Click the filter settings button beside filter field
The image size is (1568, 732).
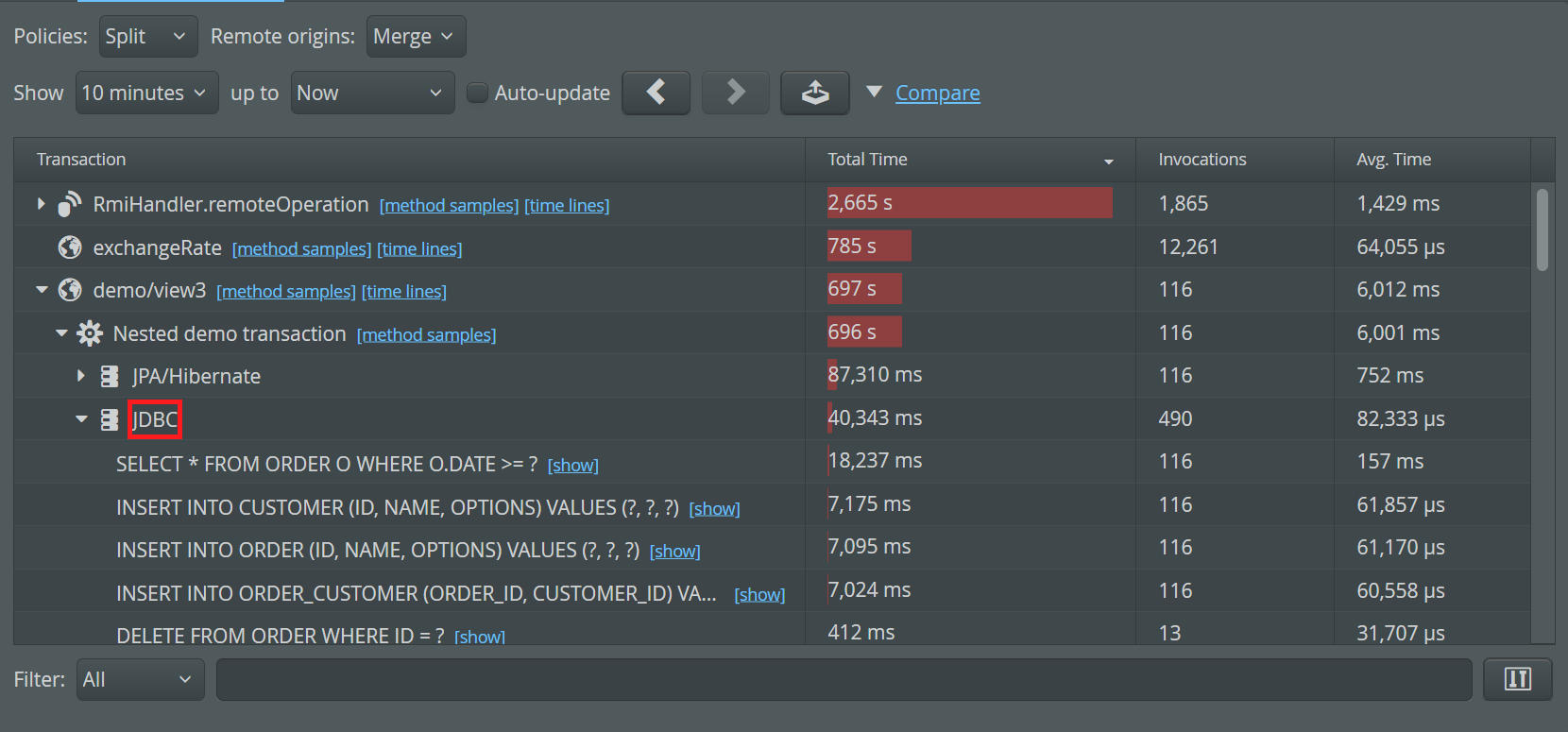(1517, 679)
